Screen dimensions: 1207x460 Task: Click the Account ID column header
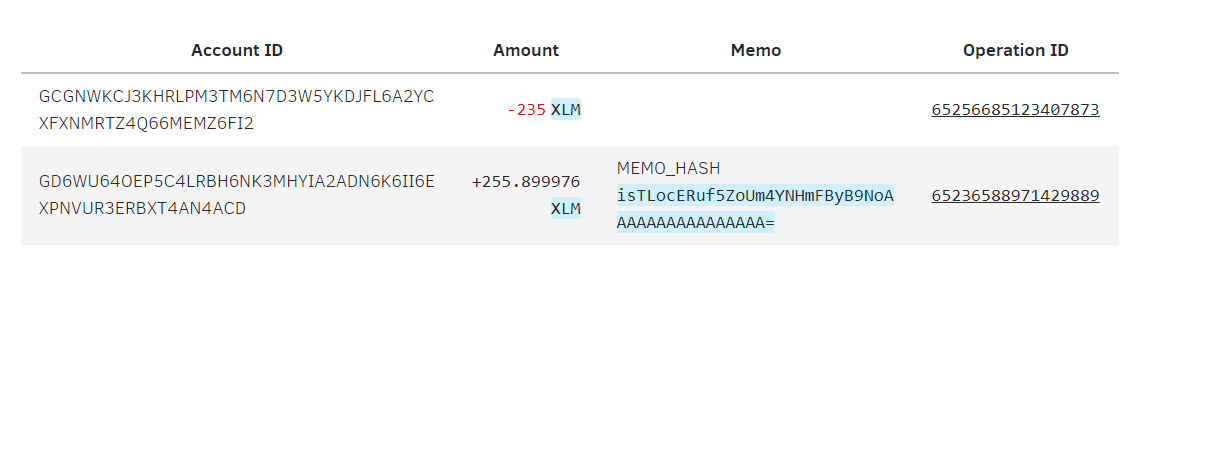click(x=237, y=50)
